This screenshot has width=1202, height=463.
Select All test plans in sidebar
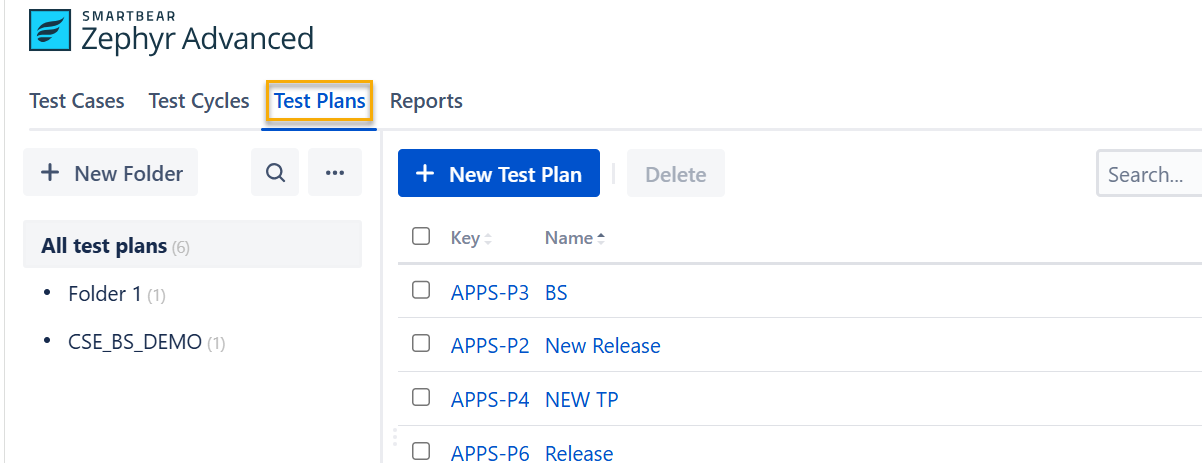(104, 246)
